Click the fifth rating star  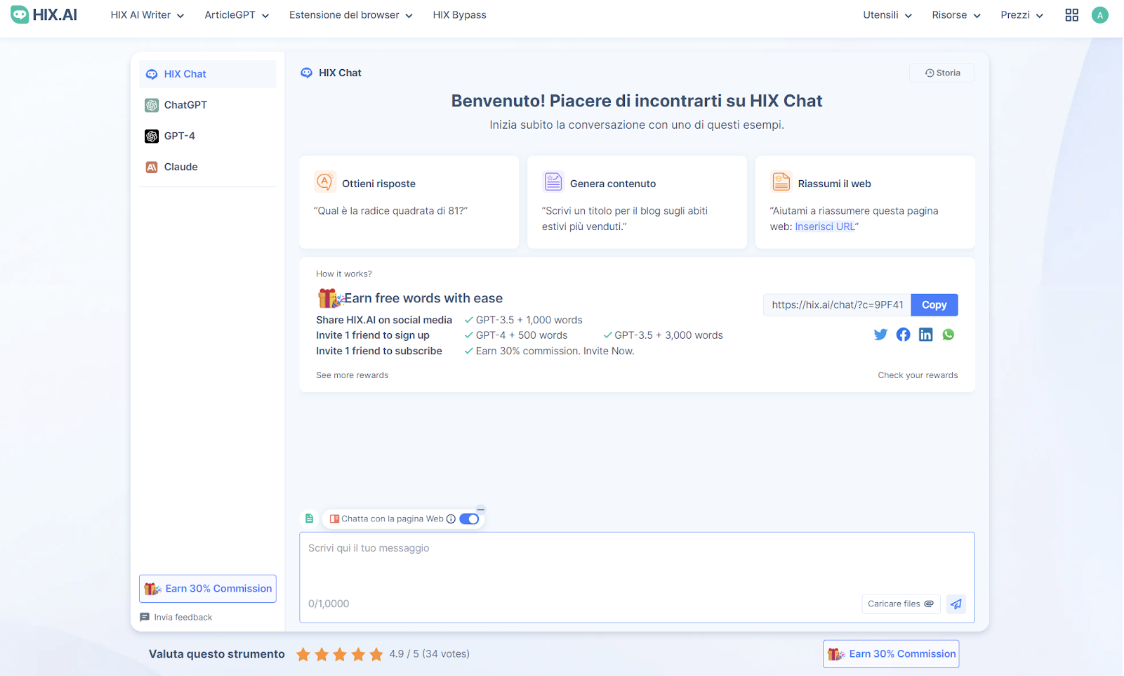click(376, 654)
